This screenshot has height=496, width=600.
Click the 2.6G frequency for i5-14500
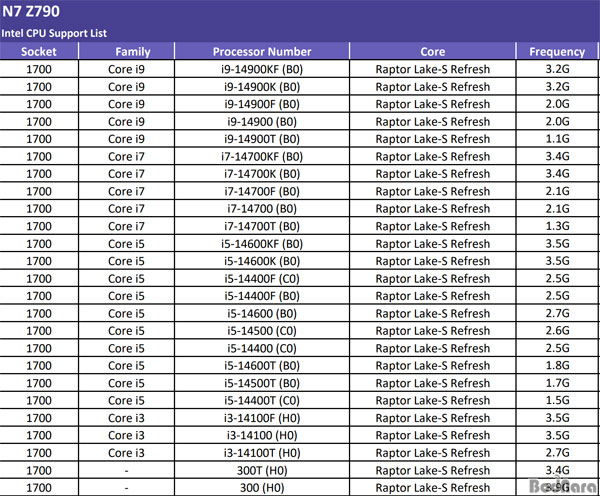pyautogui.click(x=557, y=331)
